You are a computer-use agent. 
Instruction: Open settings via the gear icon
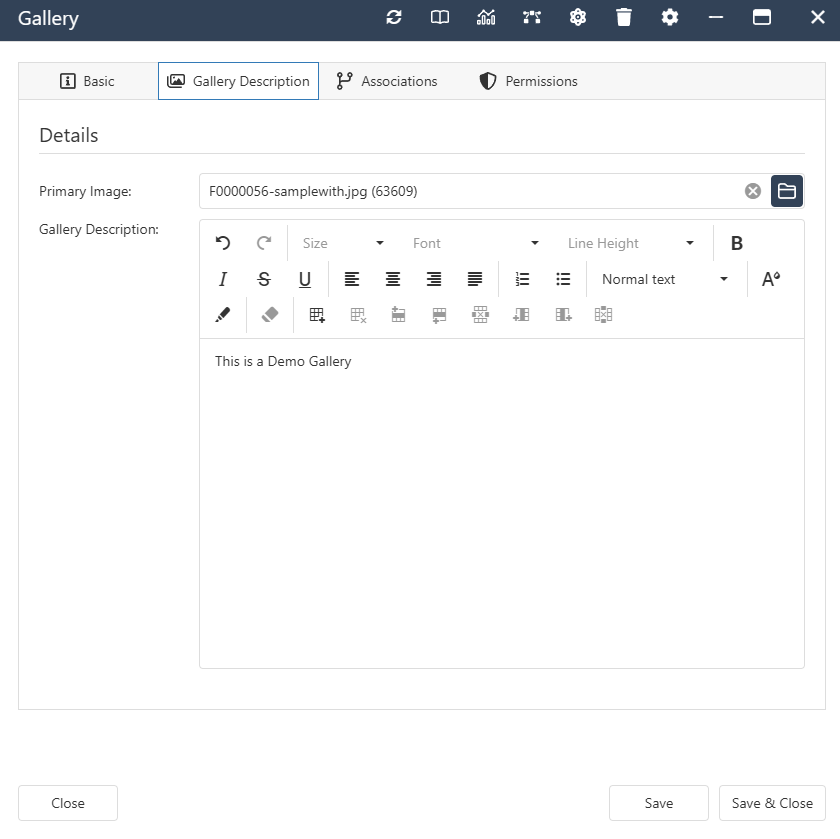[670, 17]
